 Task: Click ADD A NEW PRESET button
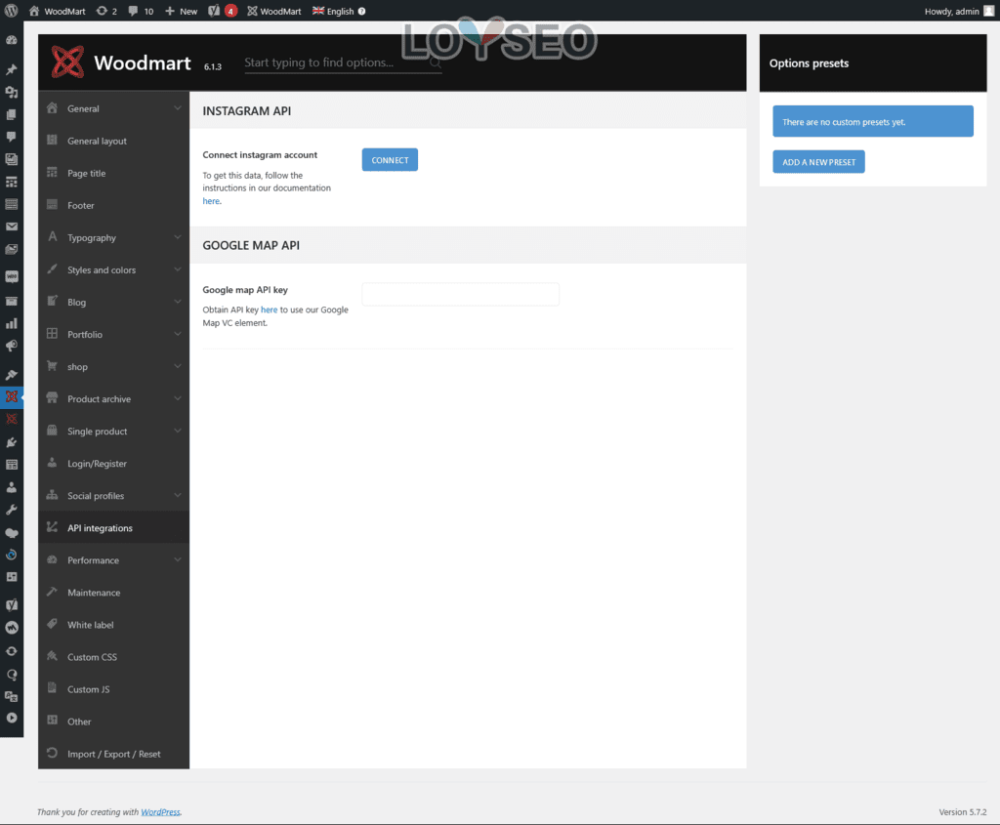coord(819,162)
